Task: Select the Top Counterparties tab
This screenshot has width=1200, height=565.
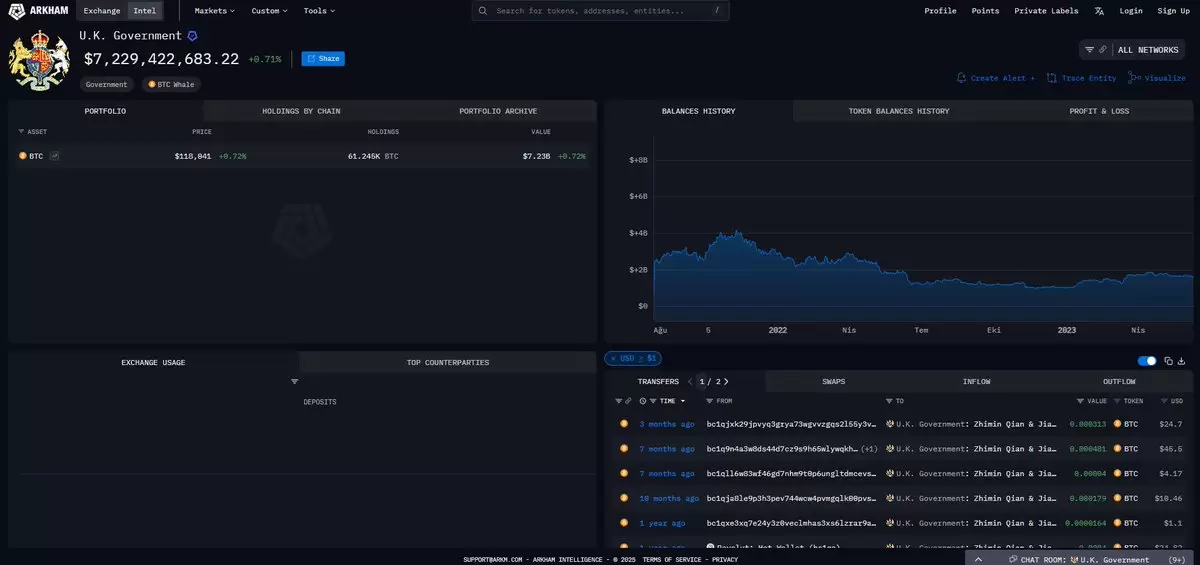Action: (448, 362)
